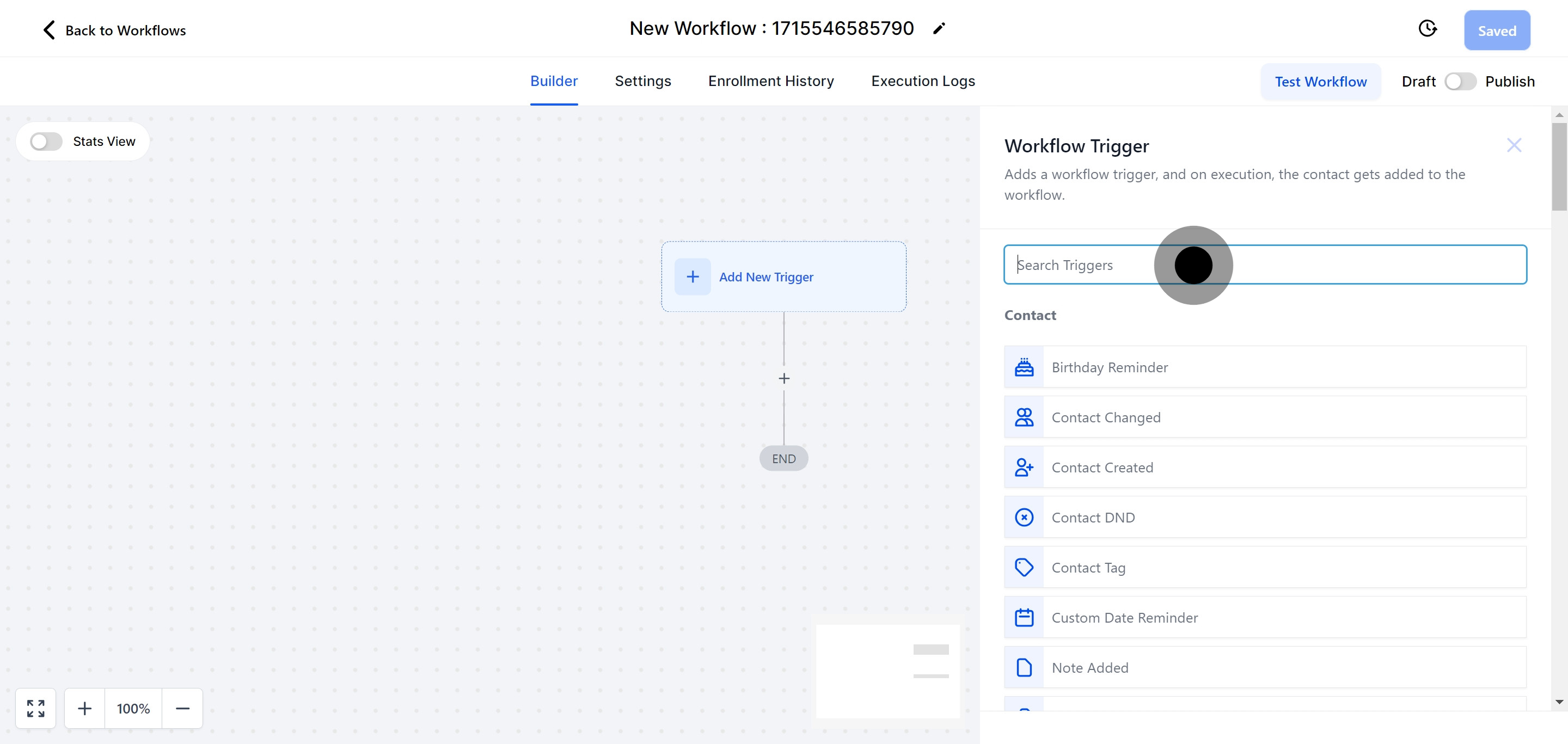The image size is (1568, 744).
Task: Toggle the Draft/Publish switch
Action: (1460, 82)
